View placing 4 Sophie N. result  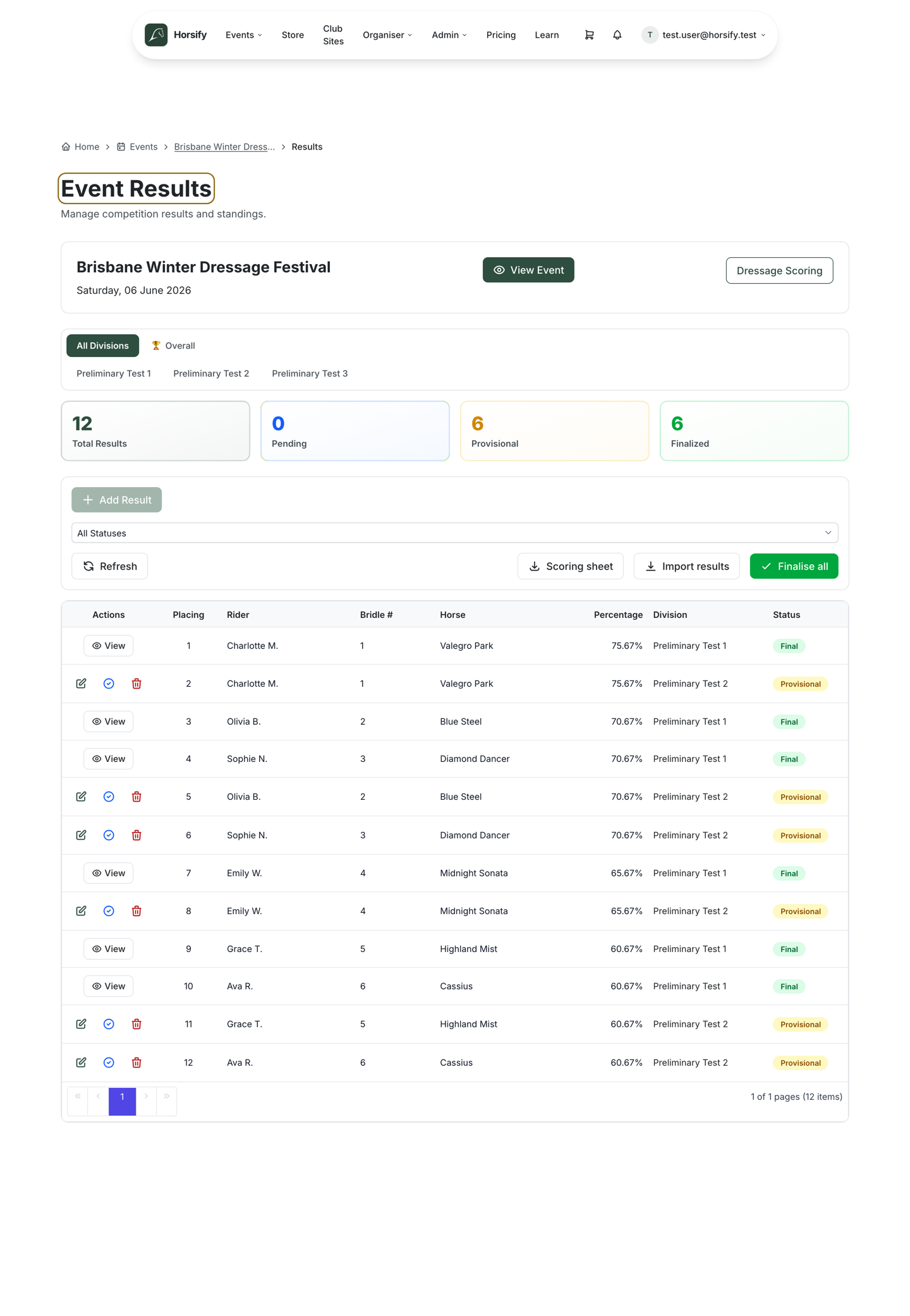pos(109,759)
